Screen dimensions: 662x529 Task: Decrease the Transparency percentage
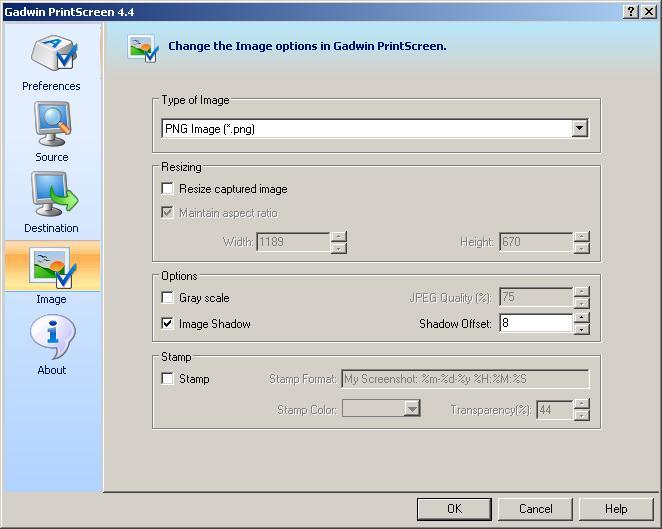[582, 415]
